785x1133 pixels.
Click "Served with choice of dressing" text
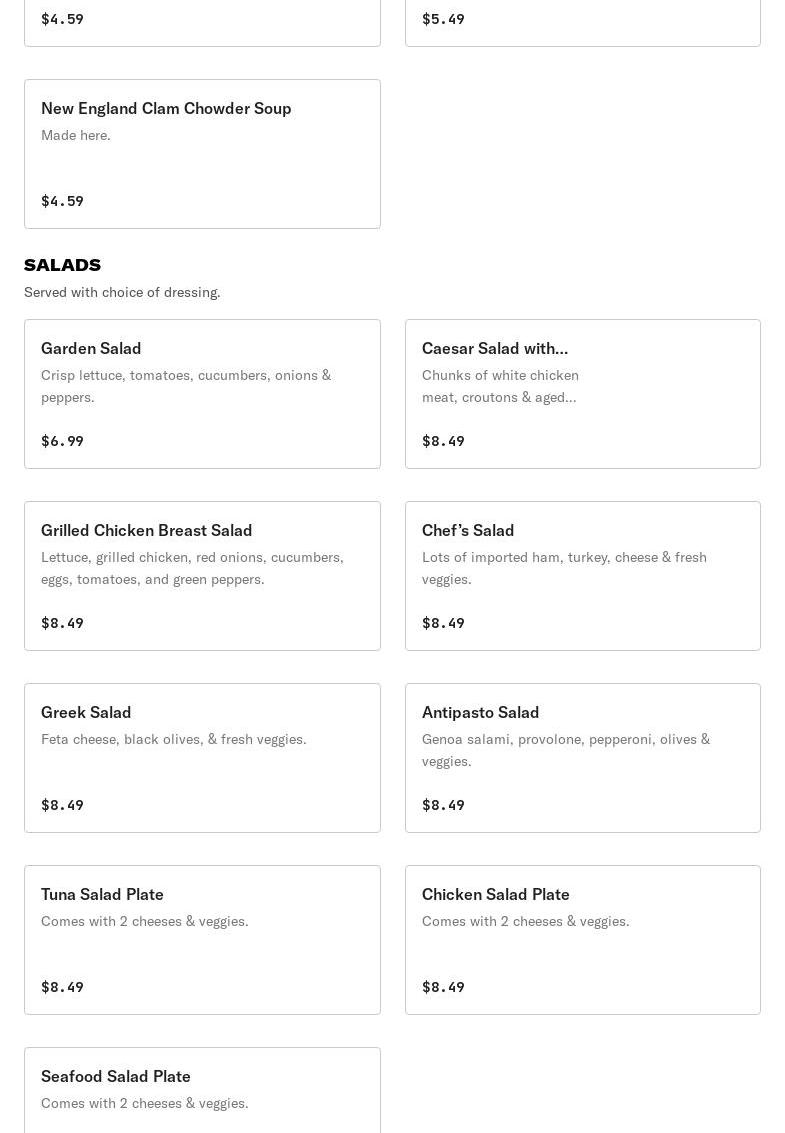coord(122,292)
